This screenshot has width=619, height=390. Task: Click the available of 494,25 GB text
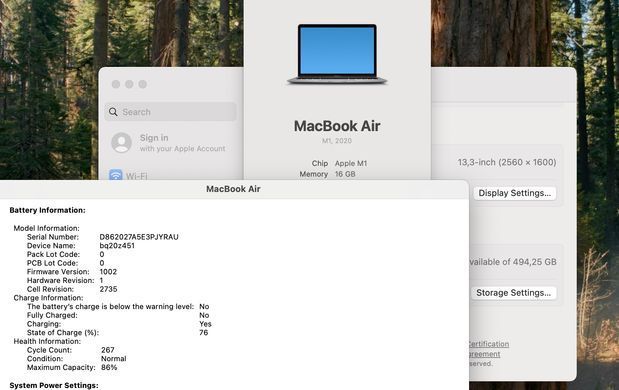click(513, 262)
